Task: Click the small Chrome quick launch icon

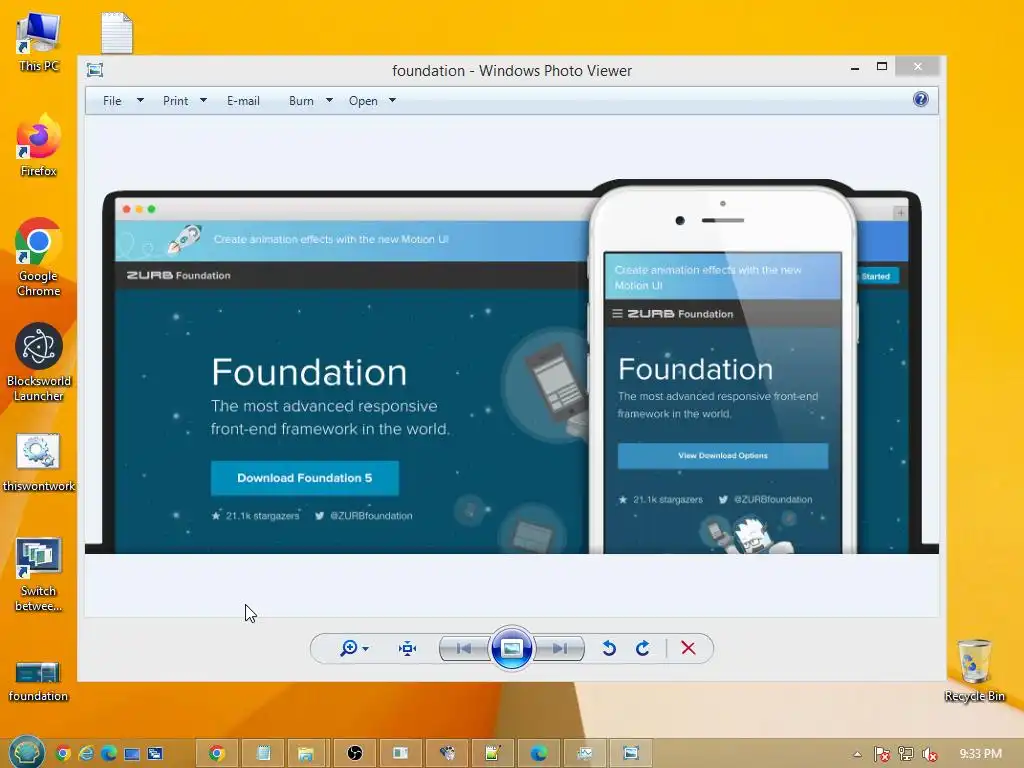Action: [63, 754]
